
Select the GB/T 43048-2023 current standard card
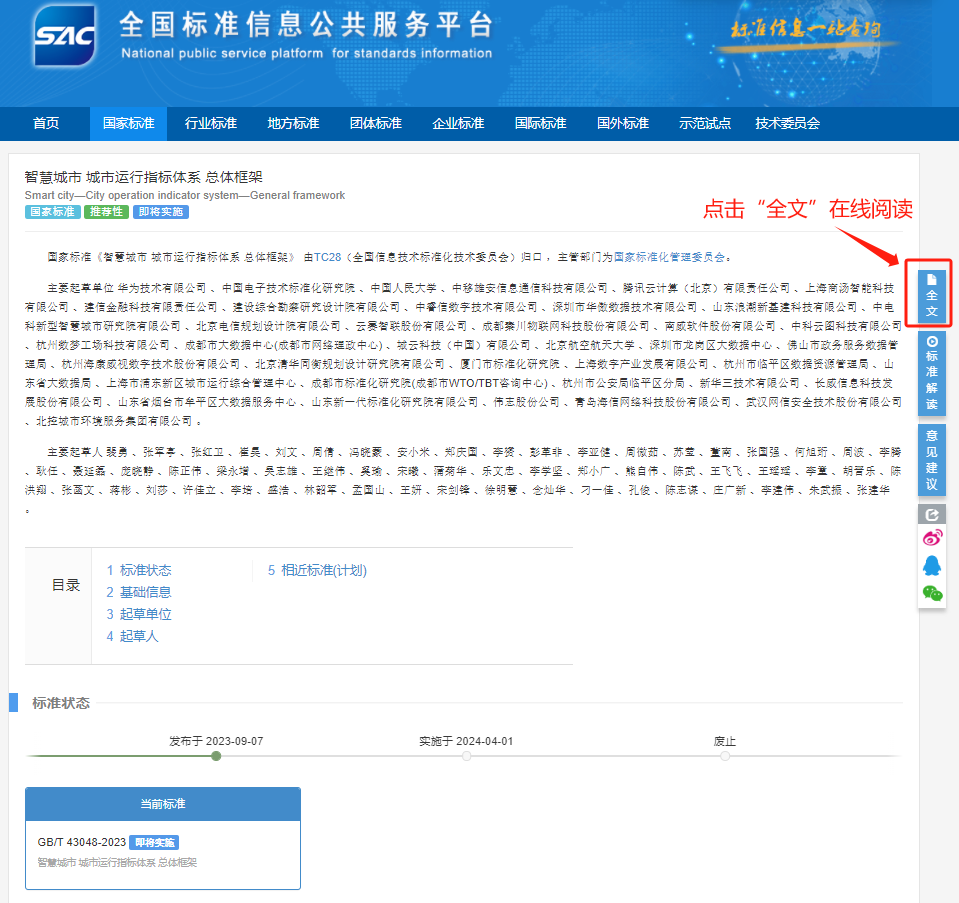pyautogui.click(x=162, y=851)
